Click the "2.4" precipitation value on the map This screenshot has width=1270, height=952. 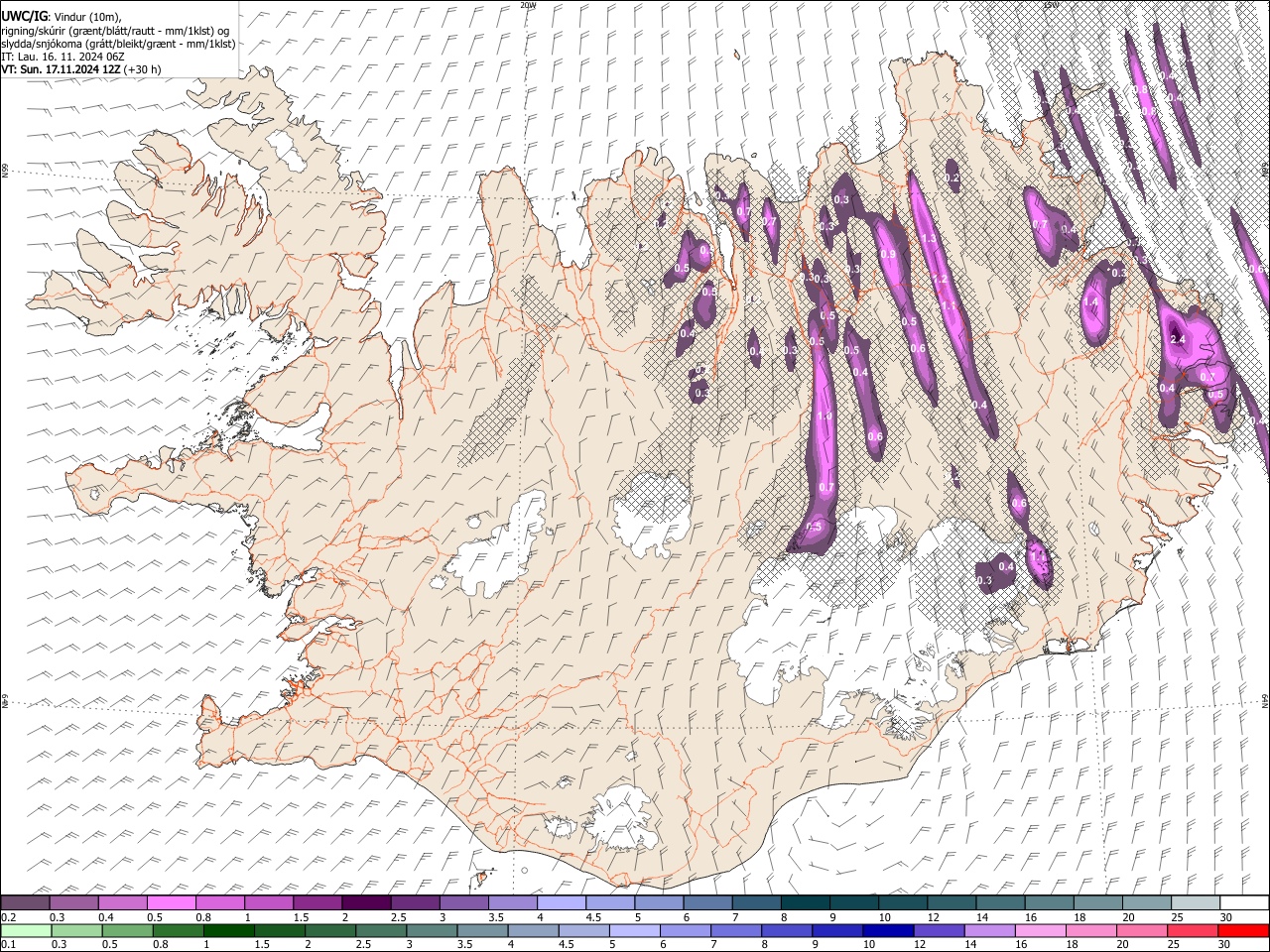click(1178, 340)
